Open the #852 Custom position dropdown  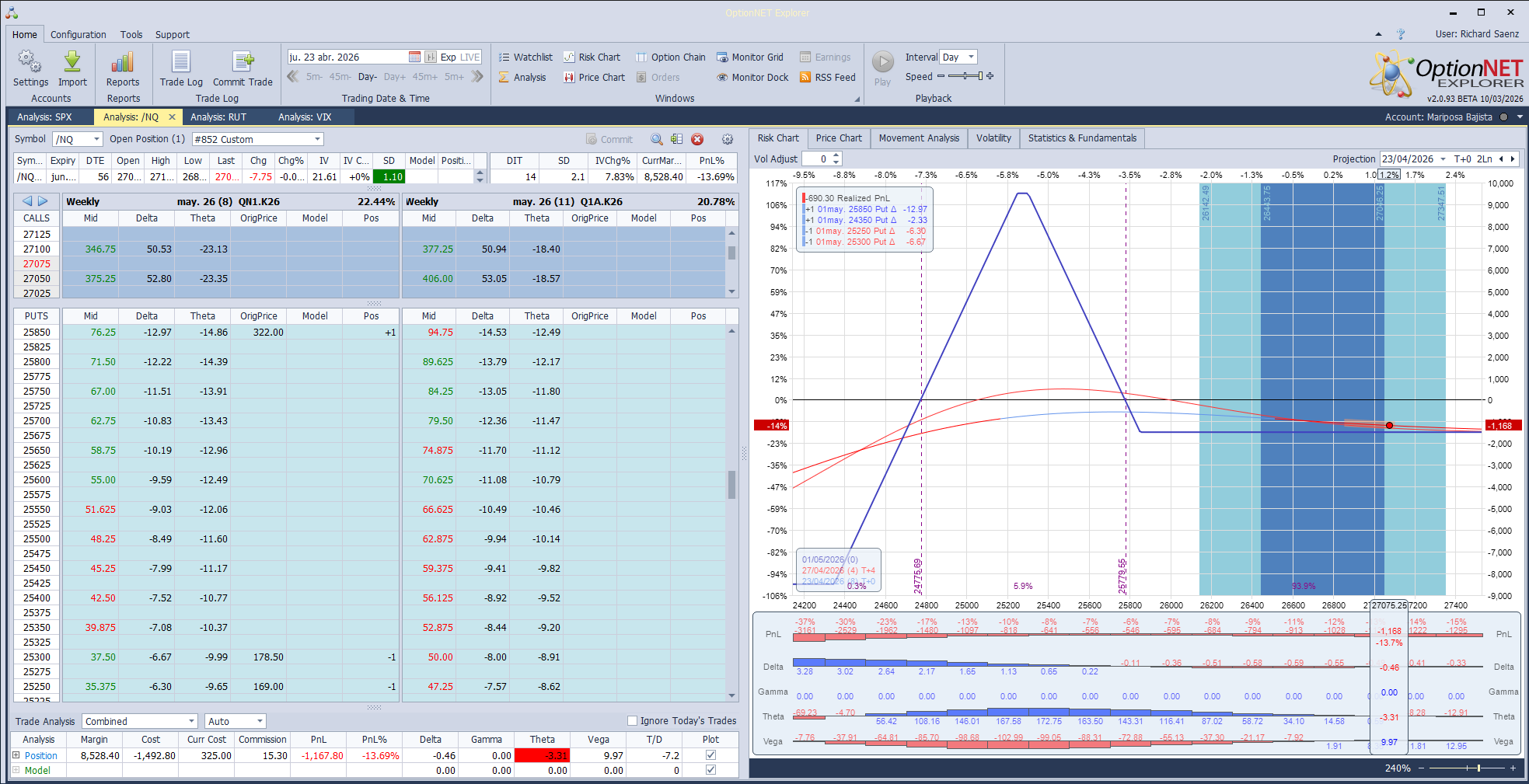(317, 139)
